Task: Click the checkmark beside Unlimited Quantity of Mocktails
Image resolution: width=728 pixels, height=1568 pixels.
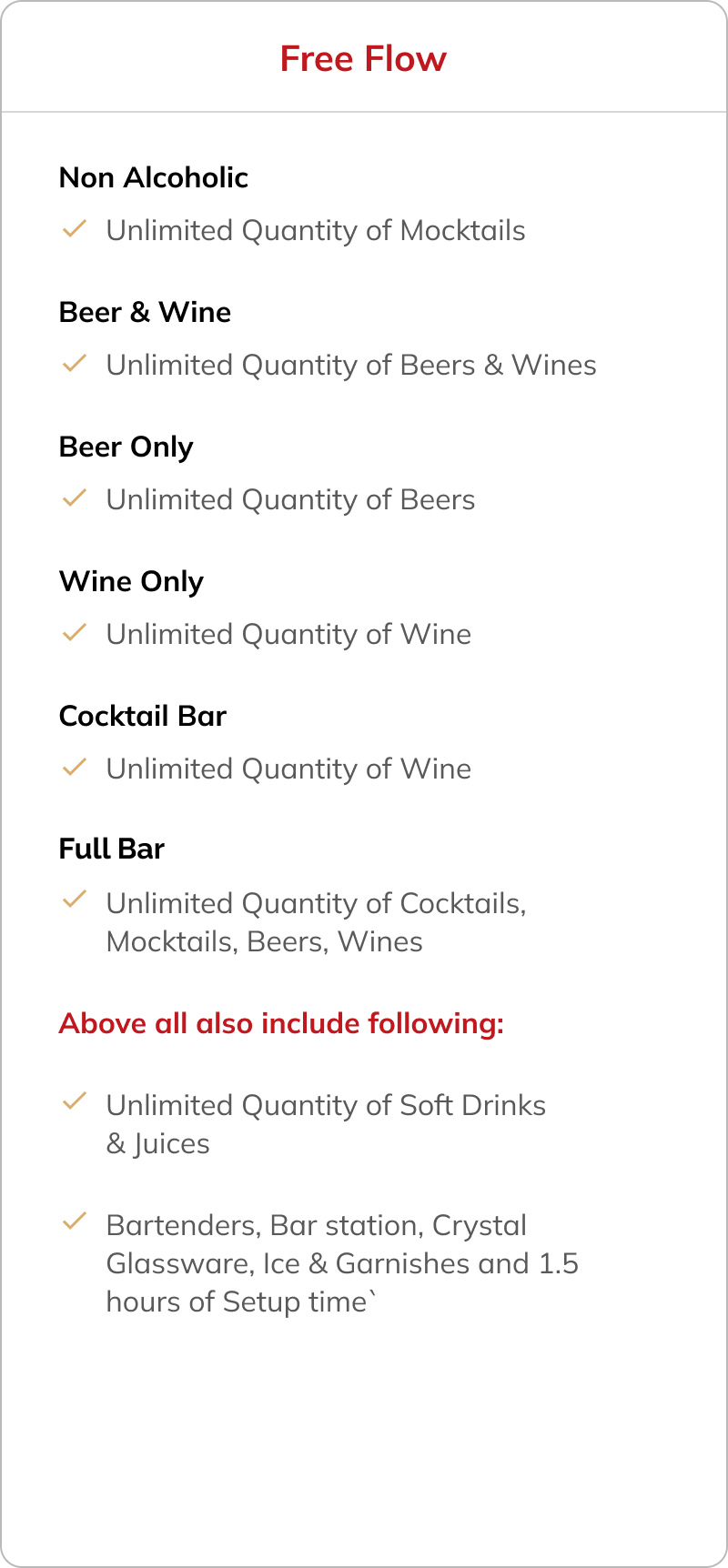Action: pos(74,228)
